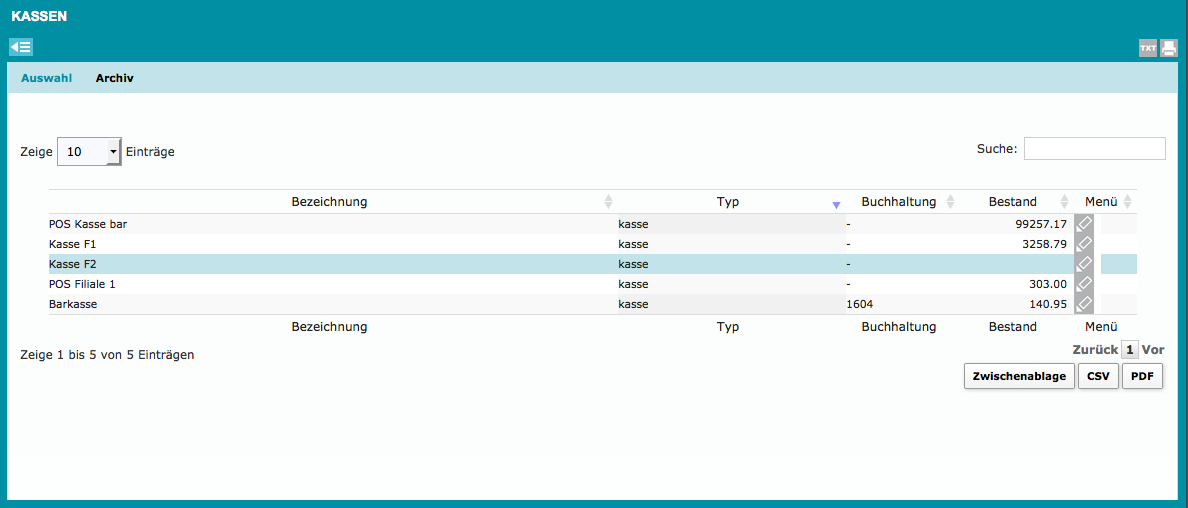Select the Auswahl tab
Screen dimensions: 1188x508
[x=46, y=78]
